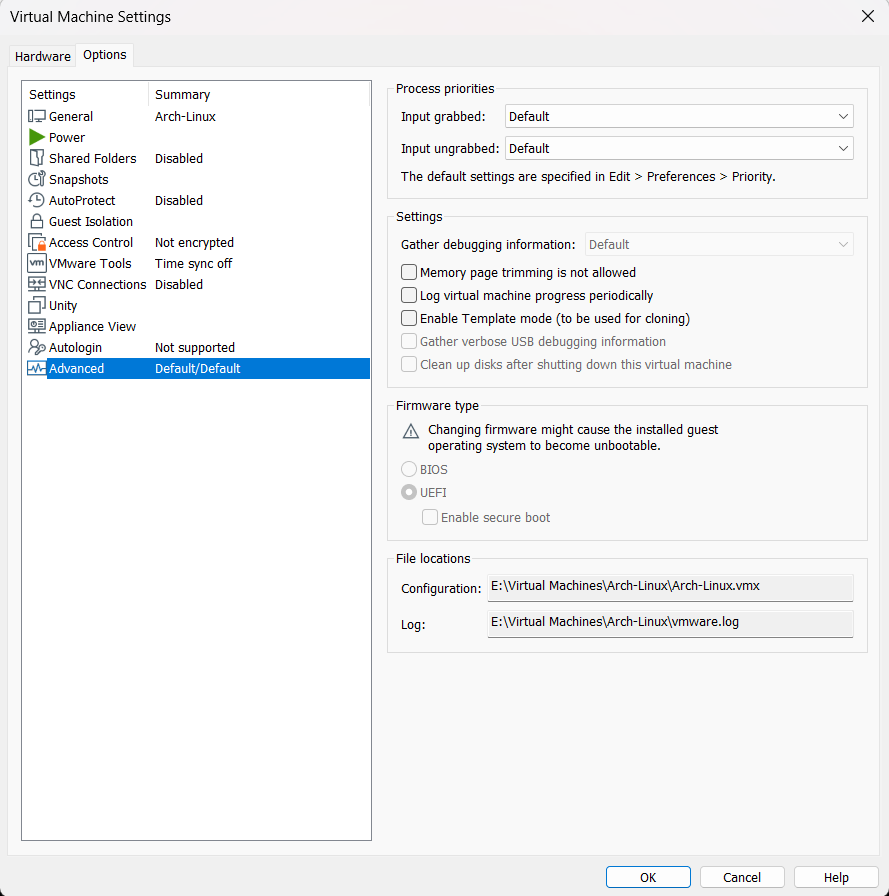Image resolution: width=889 pixels, height=896 pixels.
Task: Click the Appliance View icon
Action: pos(37,326)
